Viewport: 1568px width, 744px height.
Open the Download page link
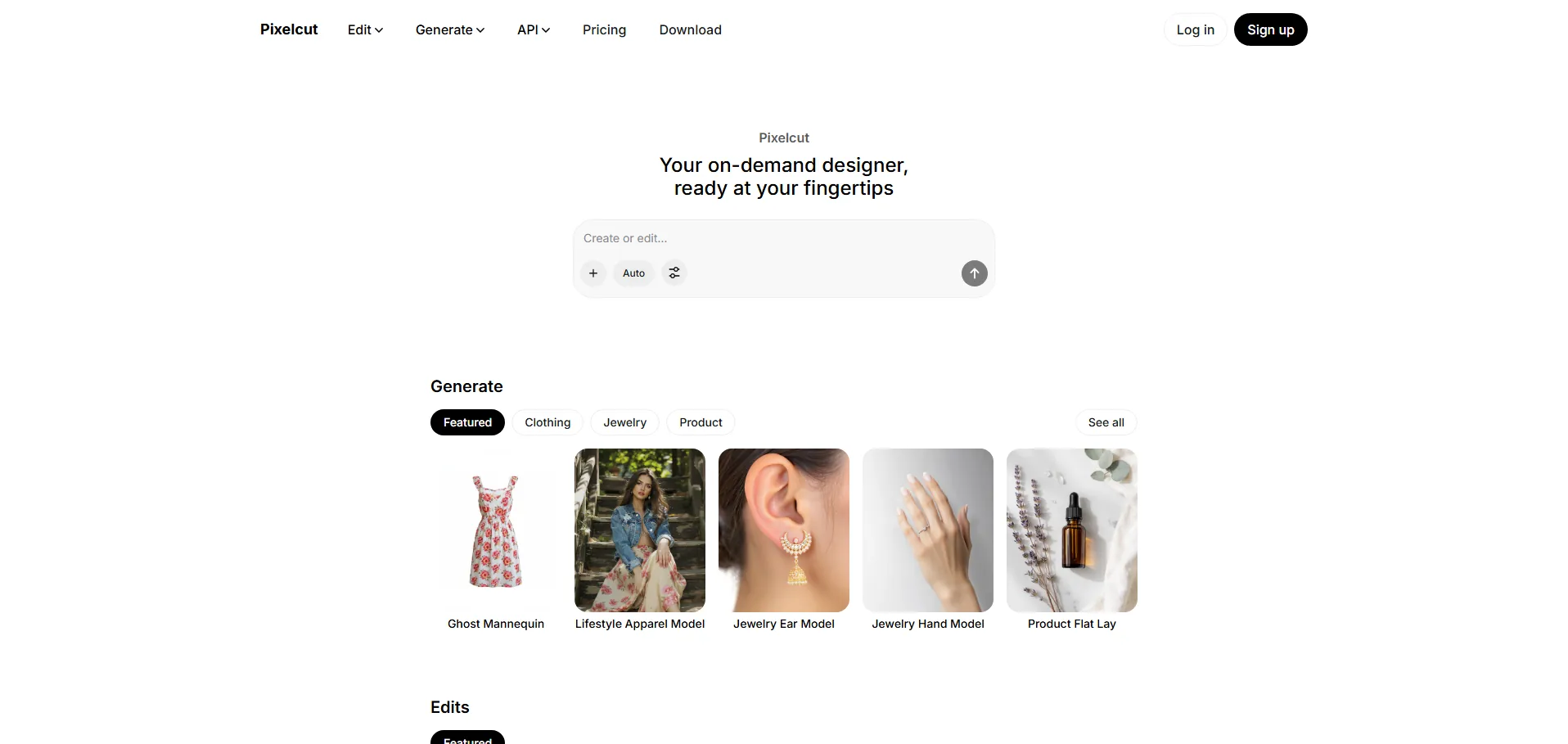690,29
